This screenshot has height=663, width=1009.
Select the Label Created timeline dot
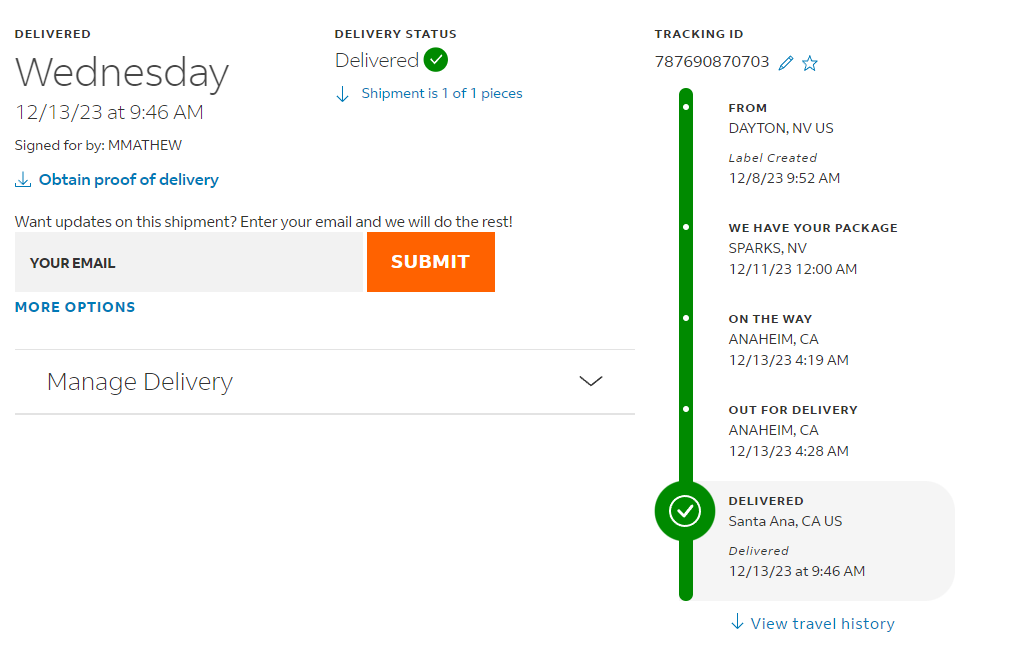tap(686, 107)
